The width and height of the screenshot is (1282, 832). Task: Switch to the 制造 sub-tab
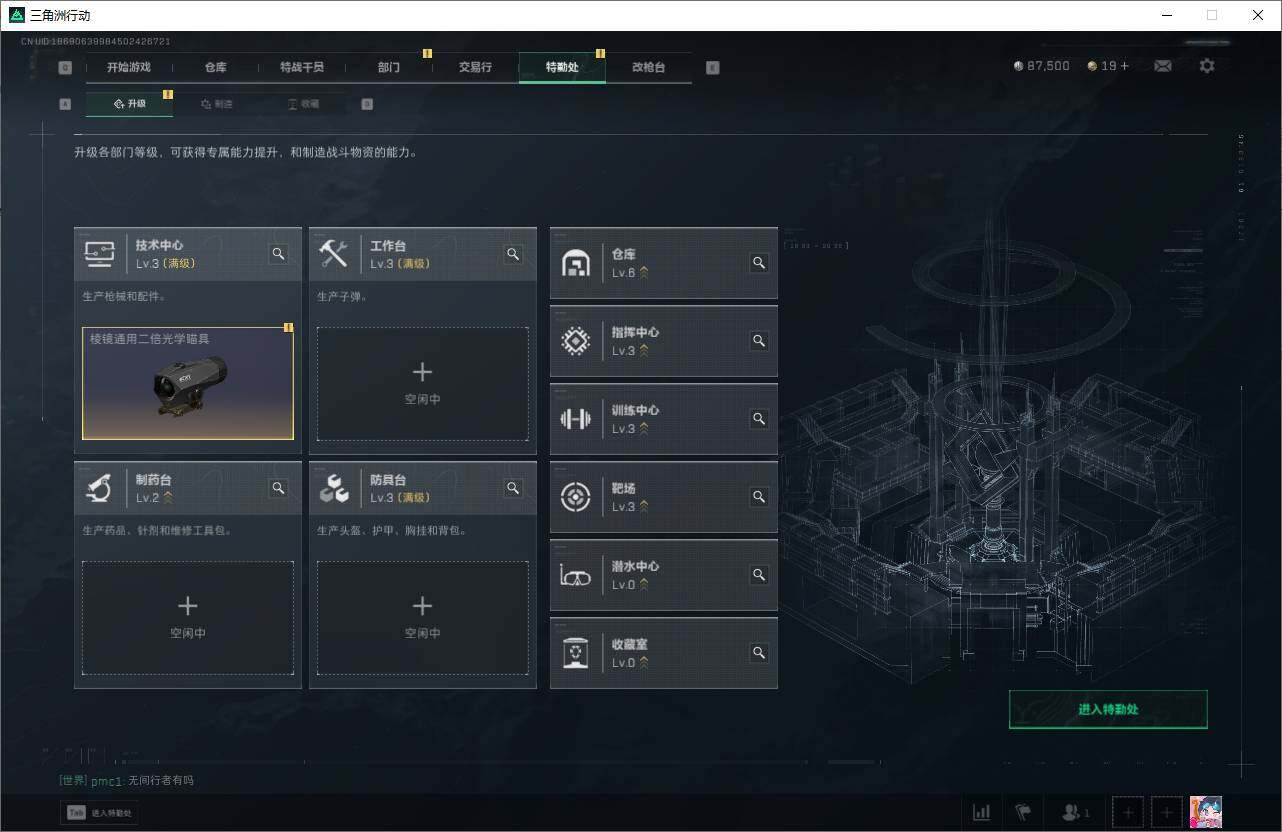[216, 104]
